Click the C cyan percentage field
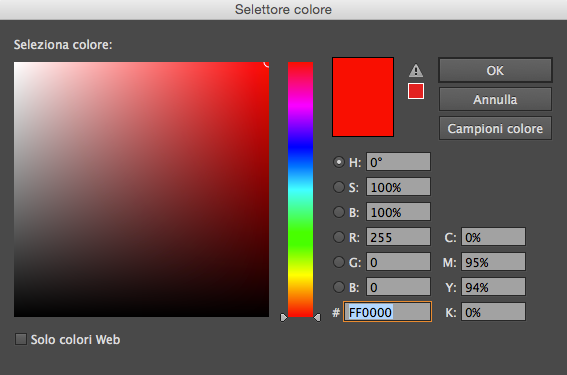The image size is (567, 375). tap(493, 237)
